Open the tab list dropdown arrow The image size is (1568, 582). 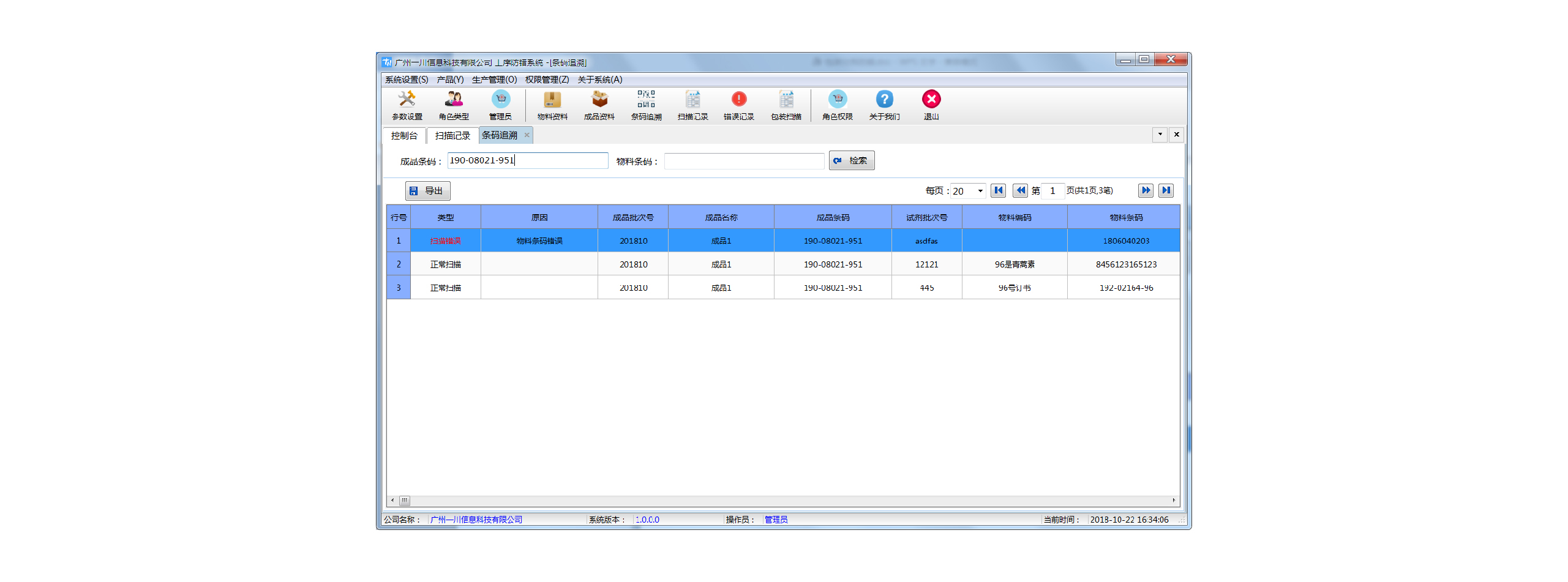point(1160,135)
